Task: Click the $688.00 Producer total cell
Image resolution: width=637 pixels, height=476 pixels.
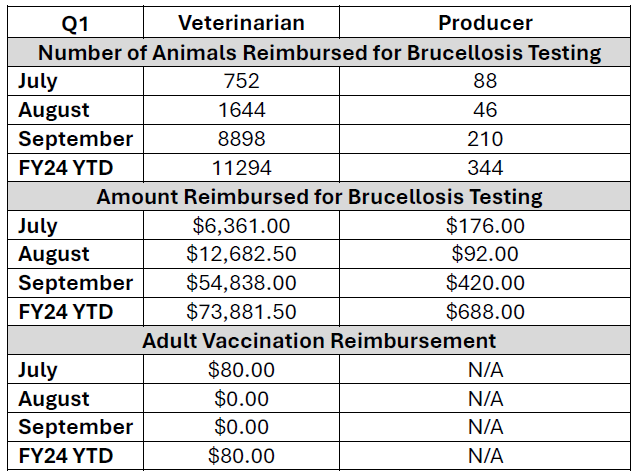Action: coord(485,312)
